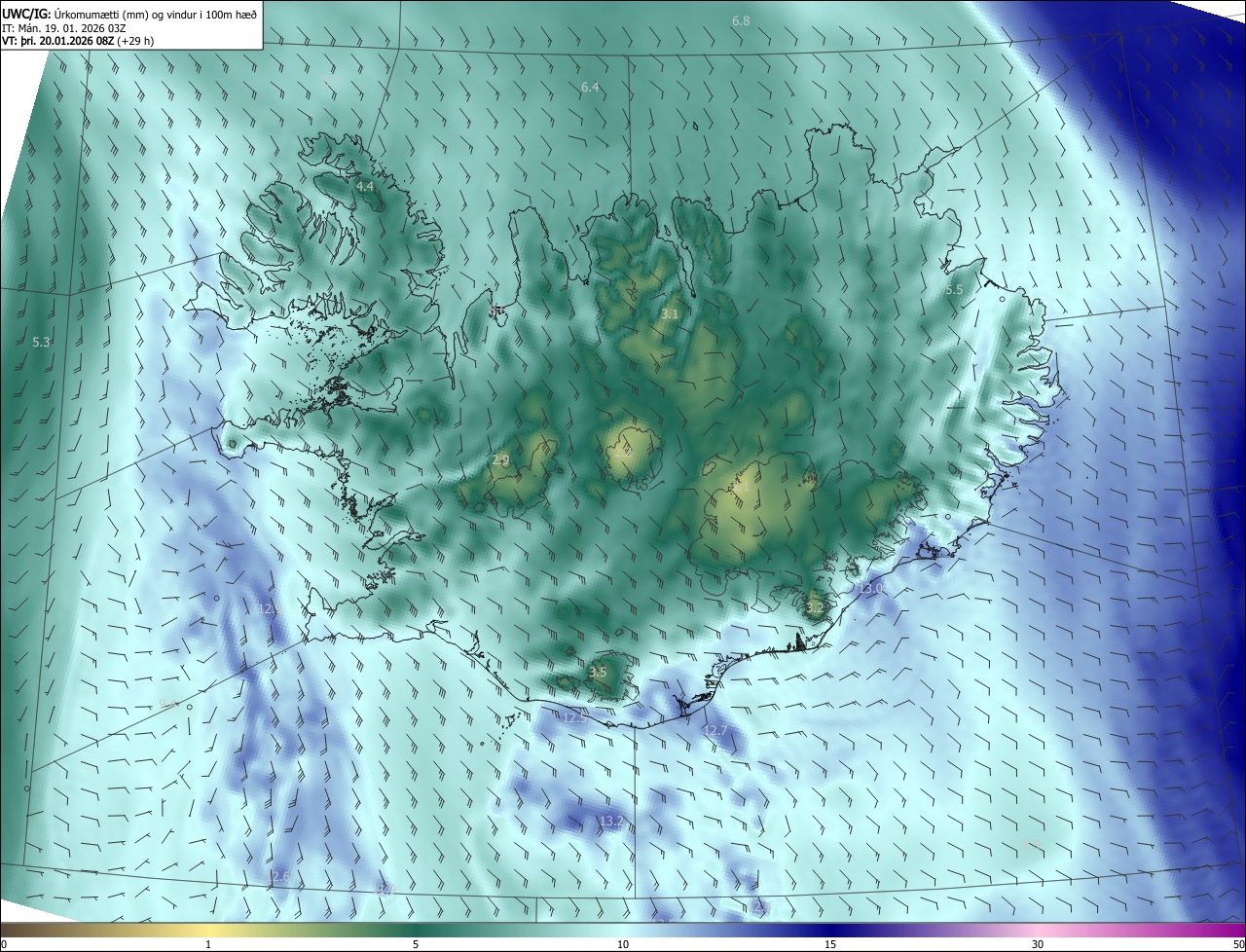
Task: Click the 12.7 value label on the map
Action: [715, 730]
